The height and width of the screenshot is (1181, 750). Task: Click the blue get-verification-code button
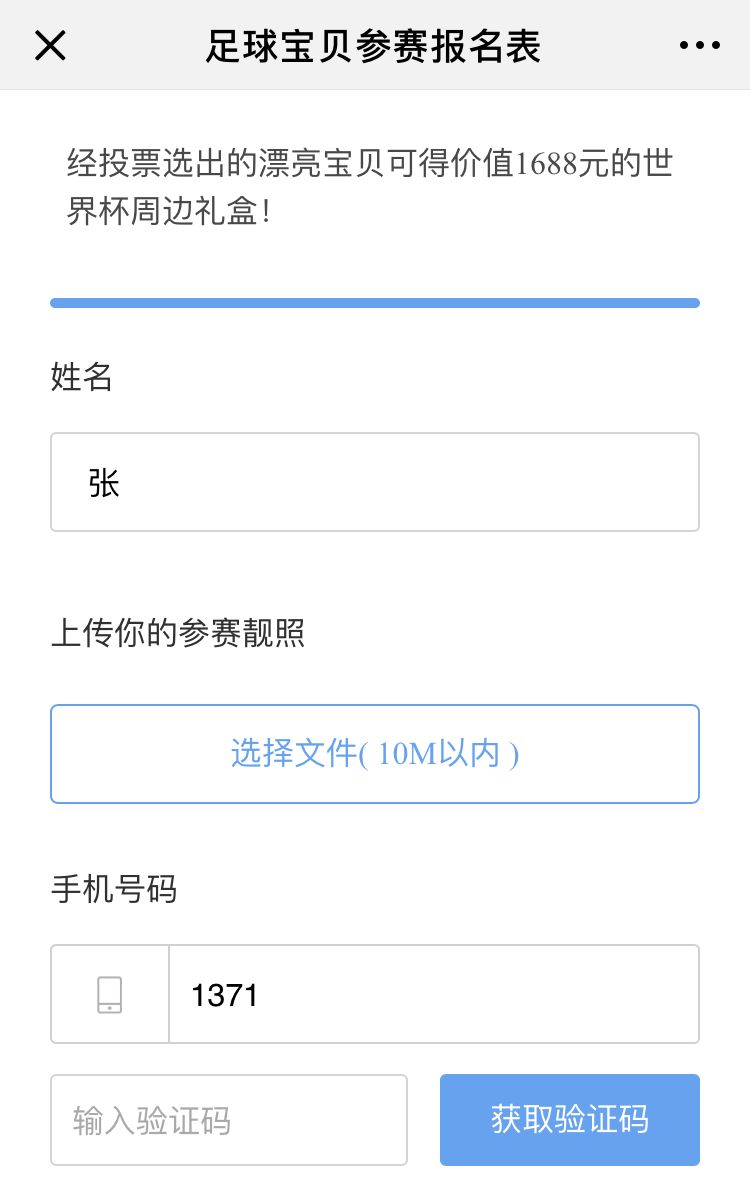[x=569, y=1119]
